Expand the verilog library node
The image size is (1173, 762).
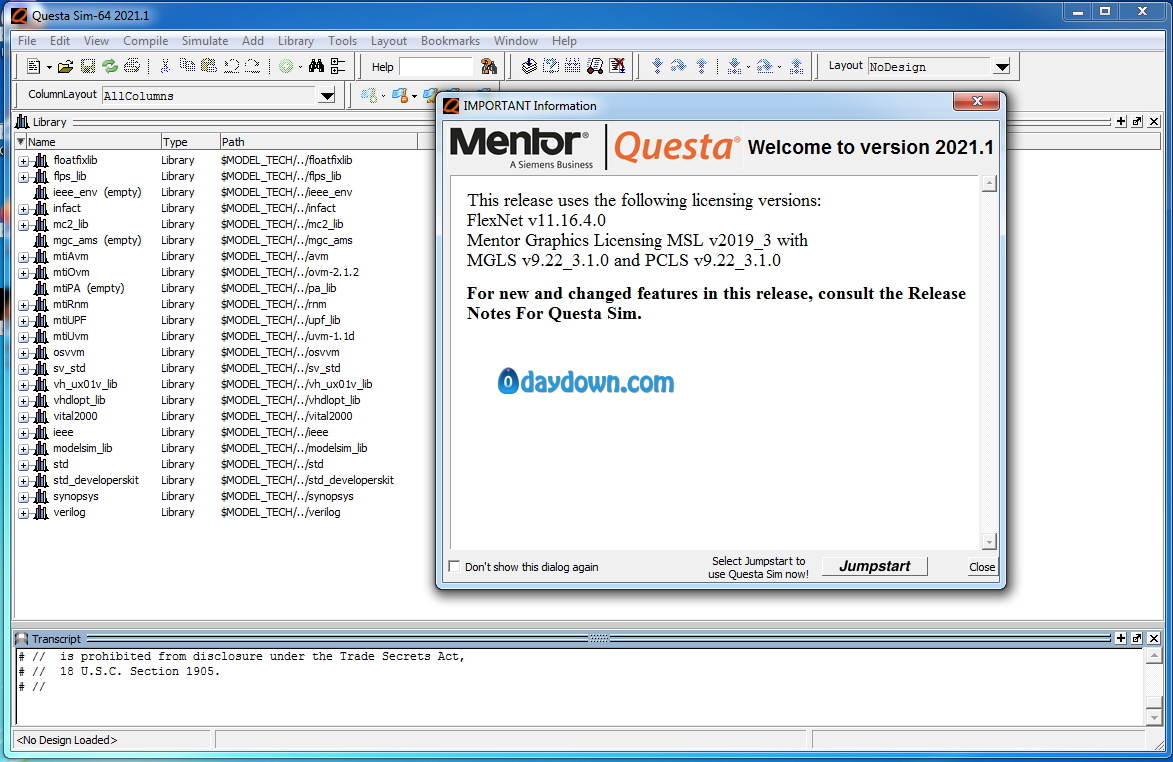tap(24, 513)
